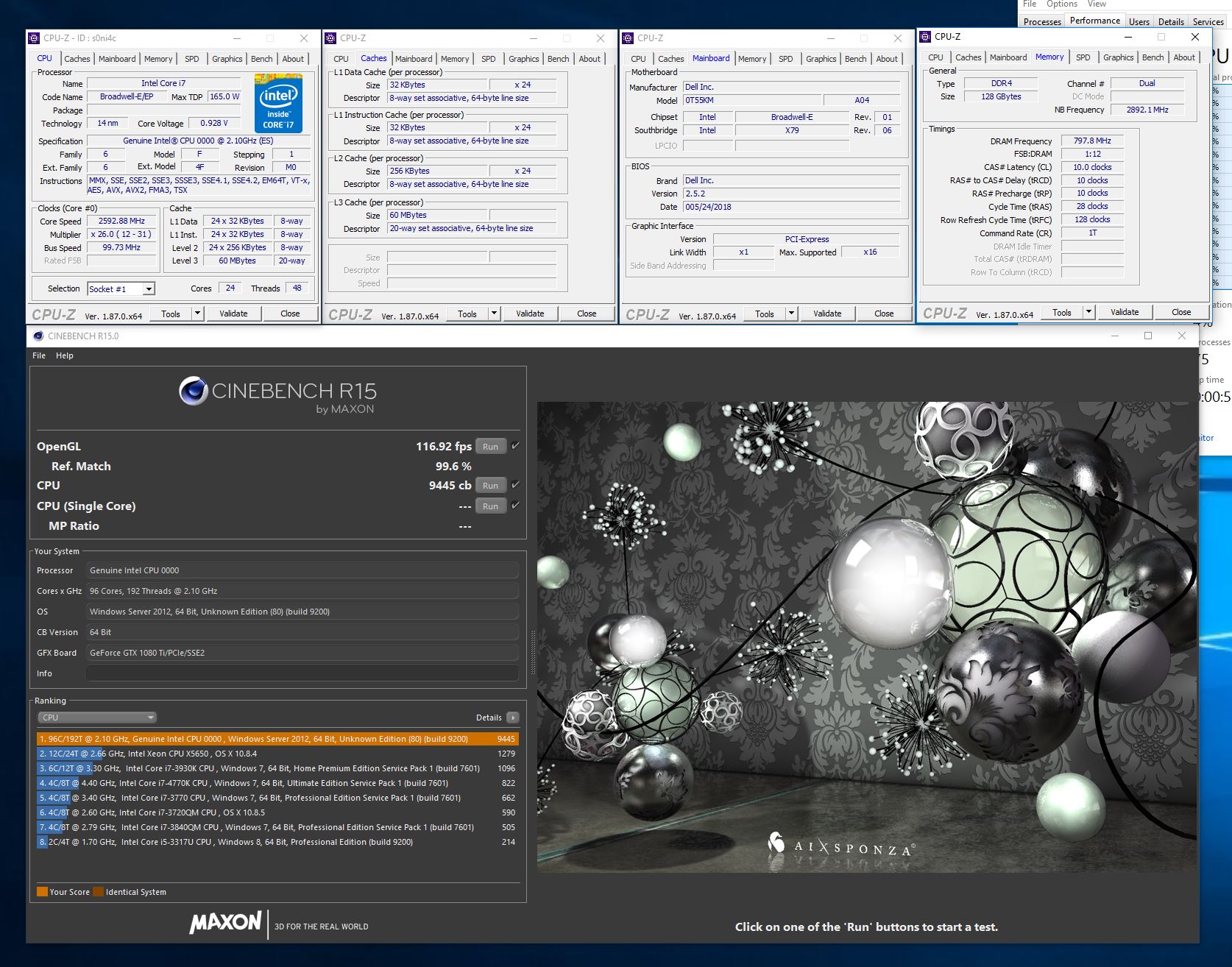The image size is (1232, 967).
Task: Click Tools button in Mainboard CPU-Z window
Action: coord(765,314)
